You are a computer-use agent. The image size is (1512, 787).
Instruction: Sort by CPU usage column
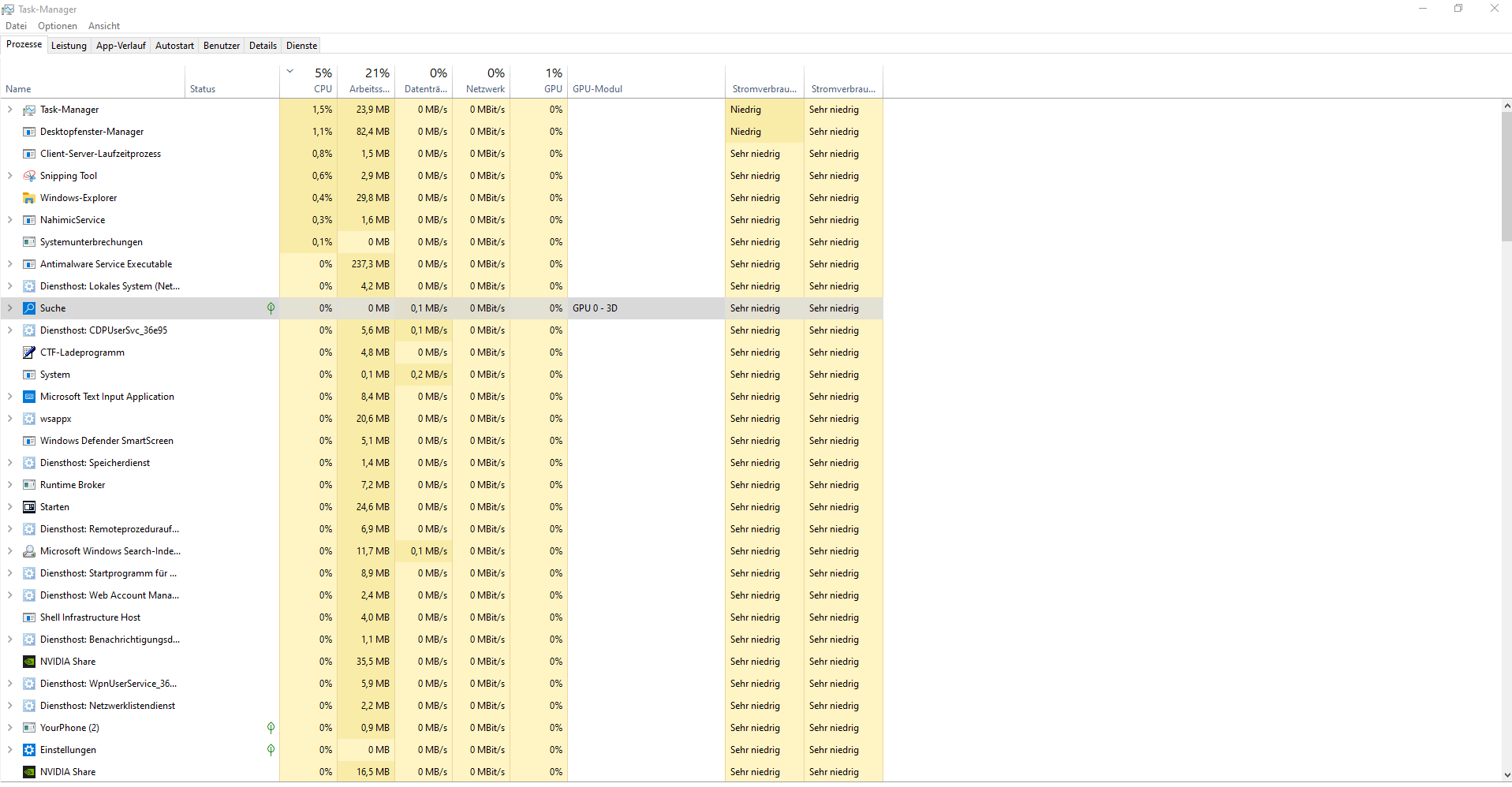308,80
